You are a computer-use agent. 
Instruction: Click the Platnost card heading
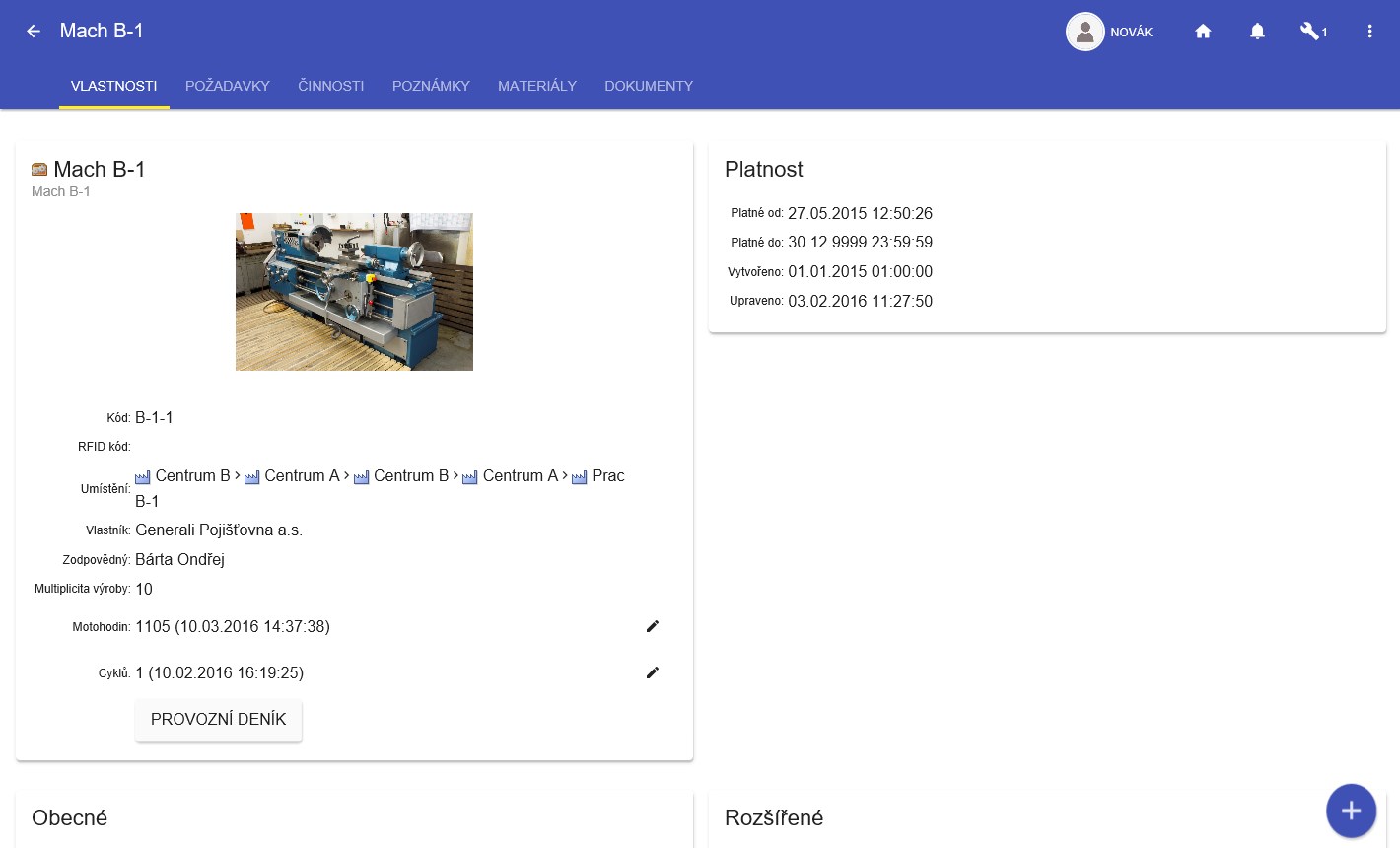(764, 170)
